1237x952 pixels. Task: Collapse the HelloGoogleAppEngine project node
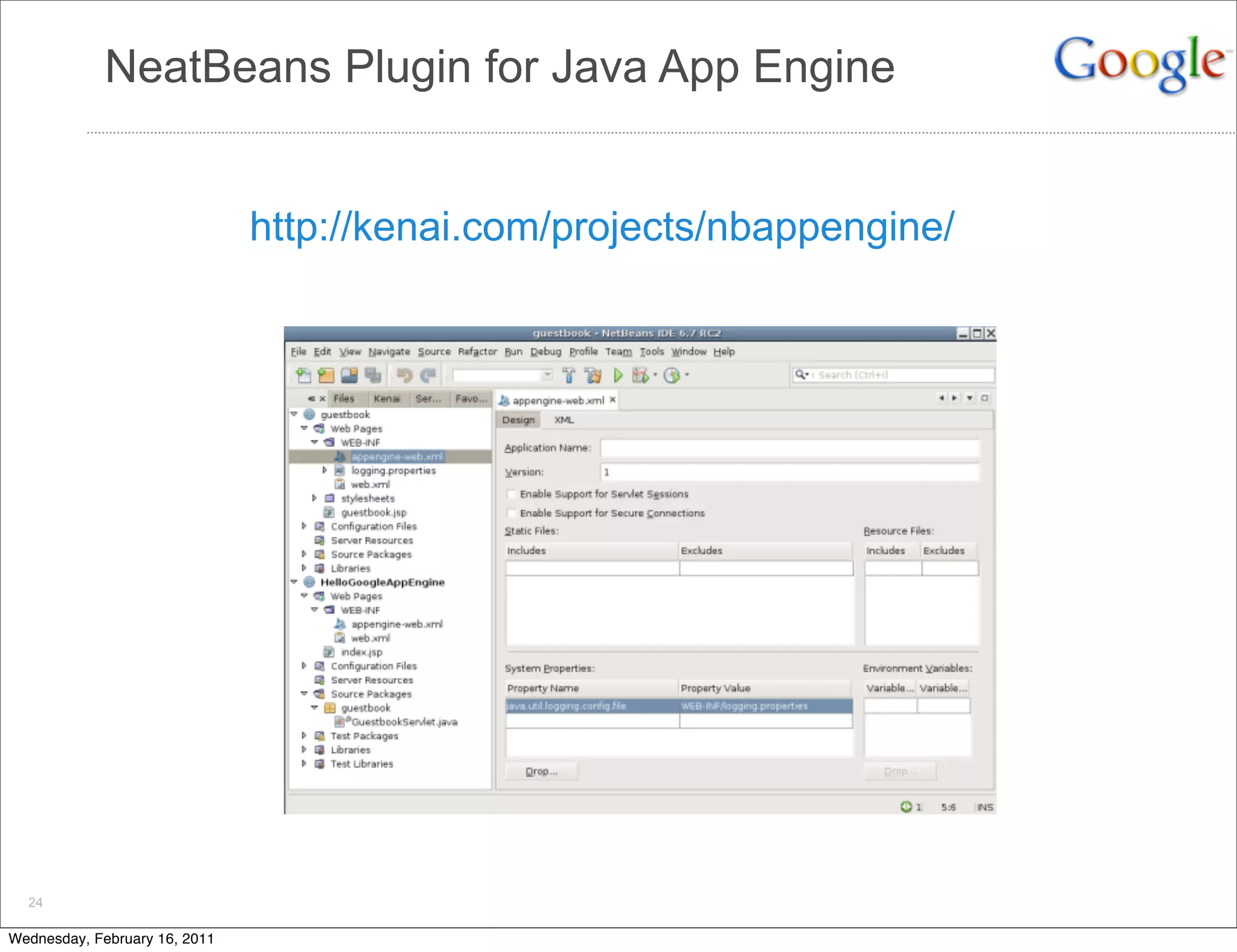point(294,582)
